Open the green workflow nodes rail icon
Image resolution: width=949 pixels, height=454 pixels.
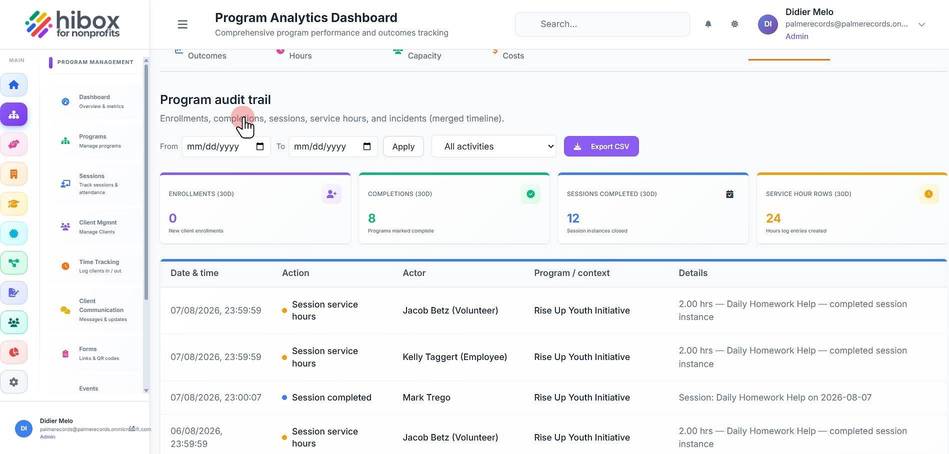pos(13,263)
